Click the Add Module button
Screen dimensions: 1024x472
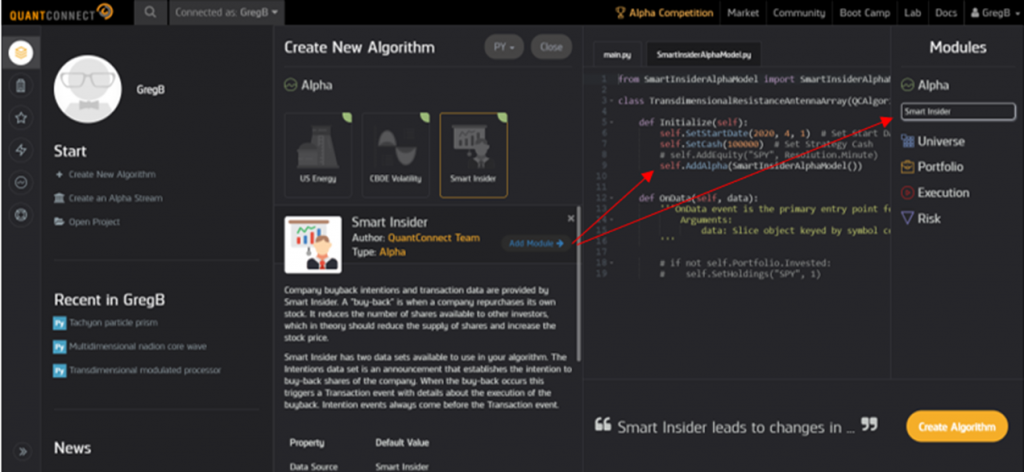point(536,244)
